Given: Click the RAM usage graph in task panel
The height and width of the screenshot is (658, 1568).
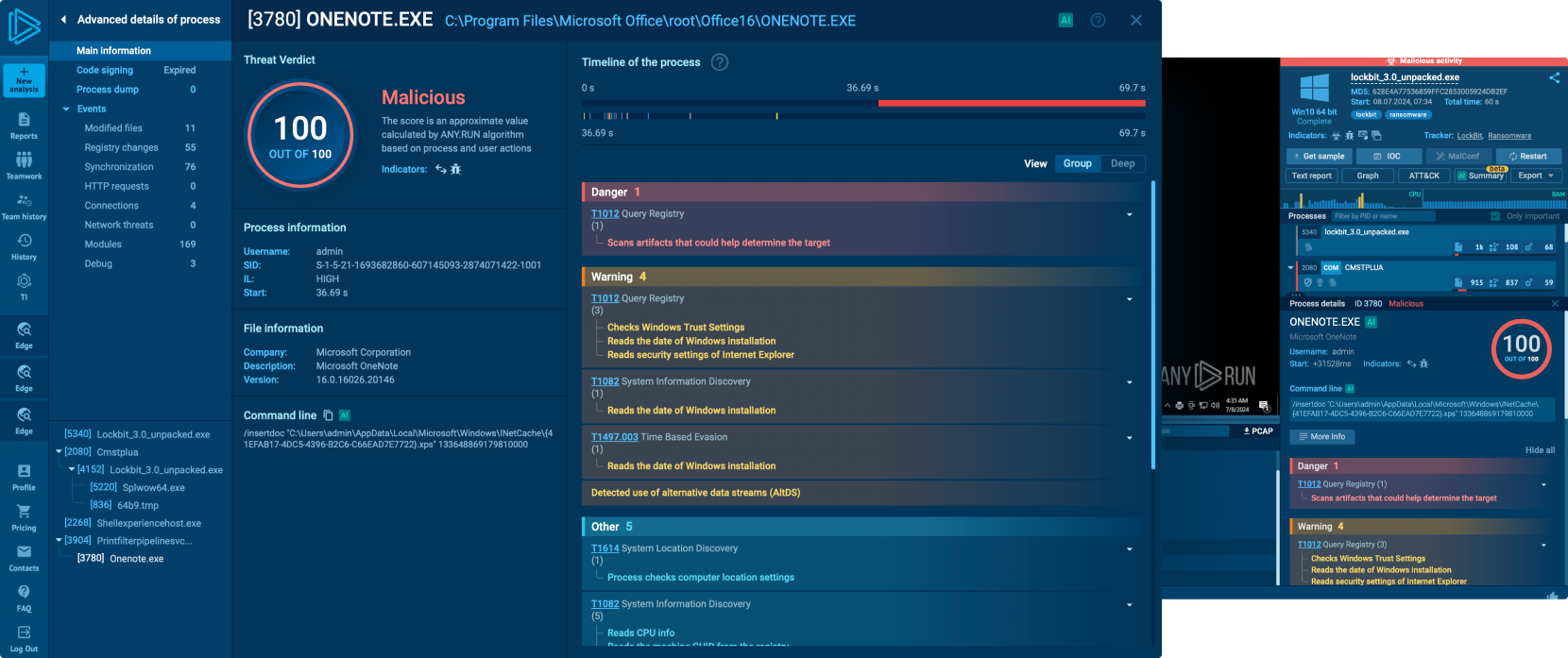Looking at the screenshot, I should pyautogui.click(x=1493, y=200).
